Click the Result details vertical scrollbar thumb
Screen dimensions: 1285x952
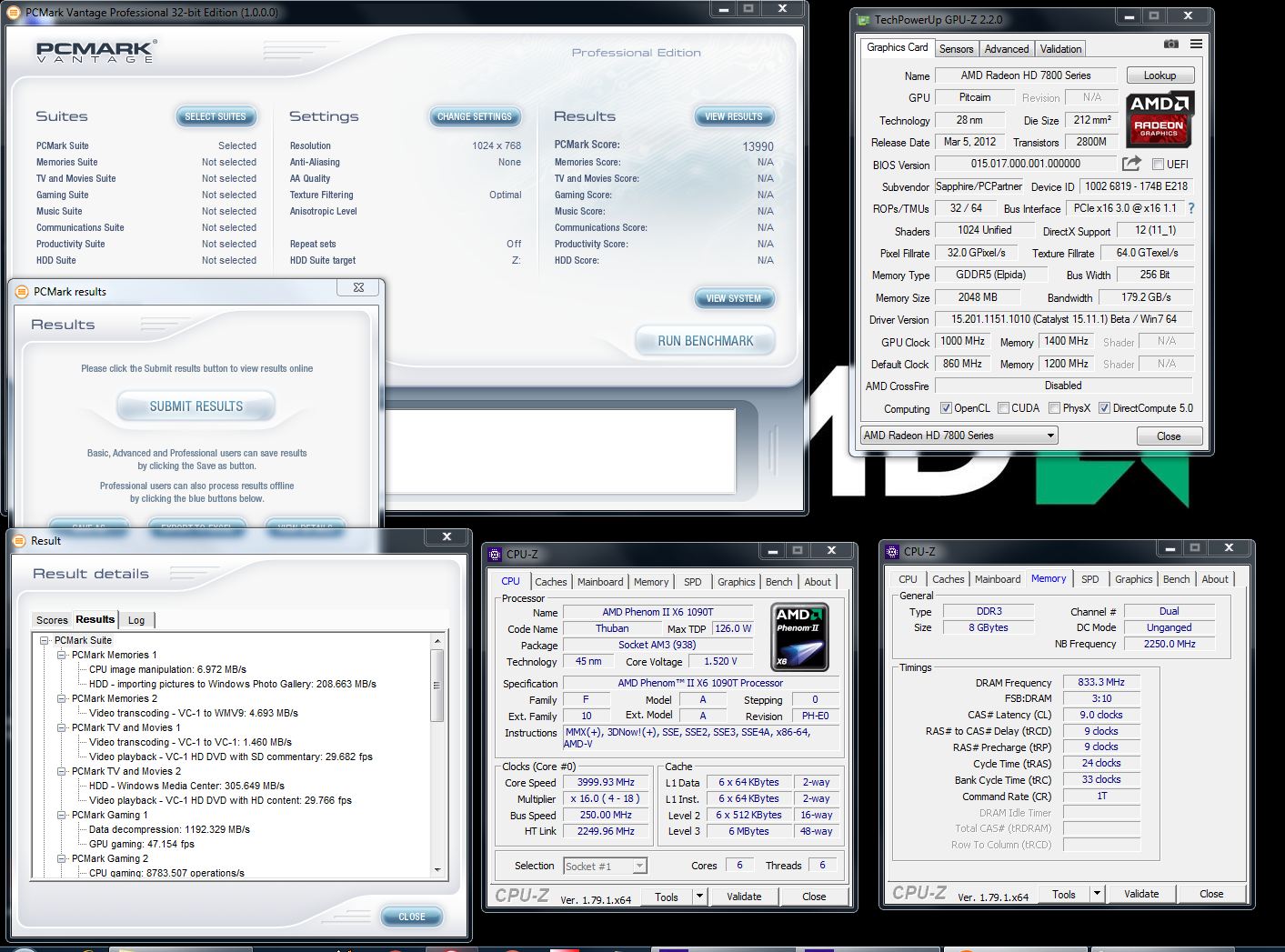click(x=437, y=686)
